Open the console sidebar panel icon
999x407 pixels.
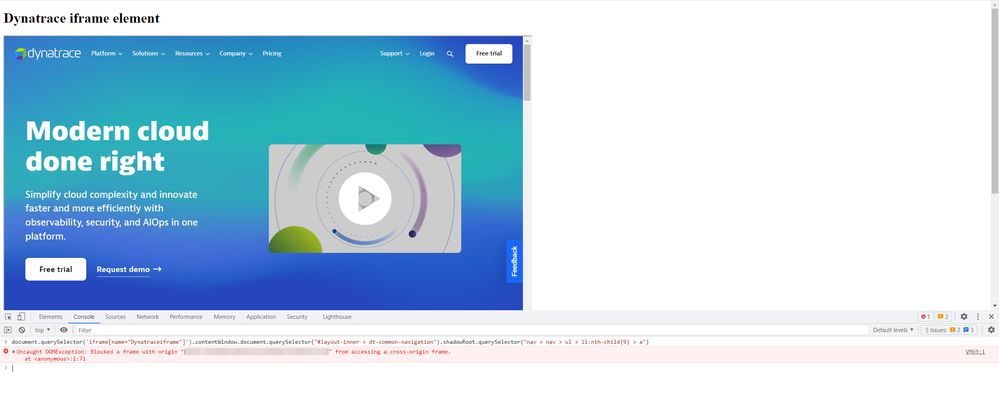tap(8, 330)
